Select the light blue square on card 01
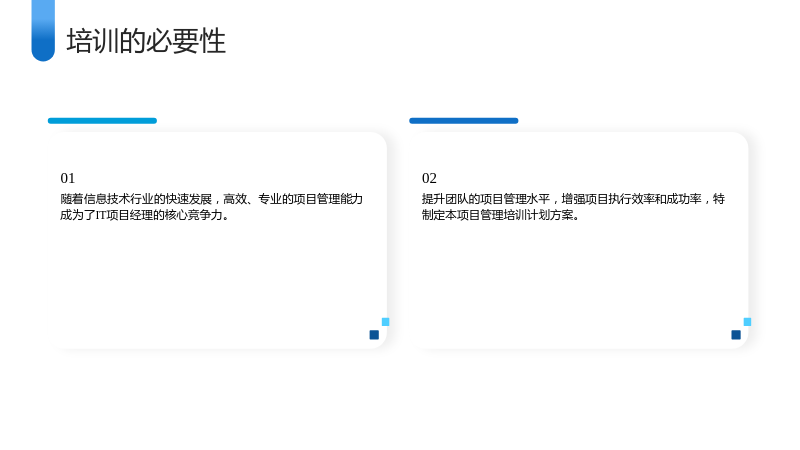The height and width of the screenshot is (450, 800). (x=386, y=321)
